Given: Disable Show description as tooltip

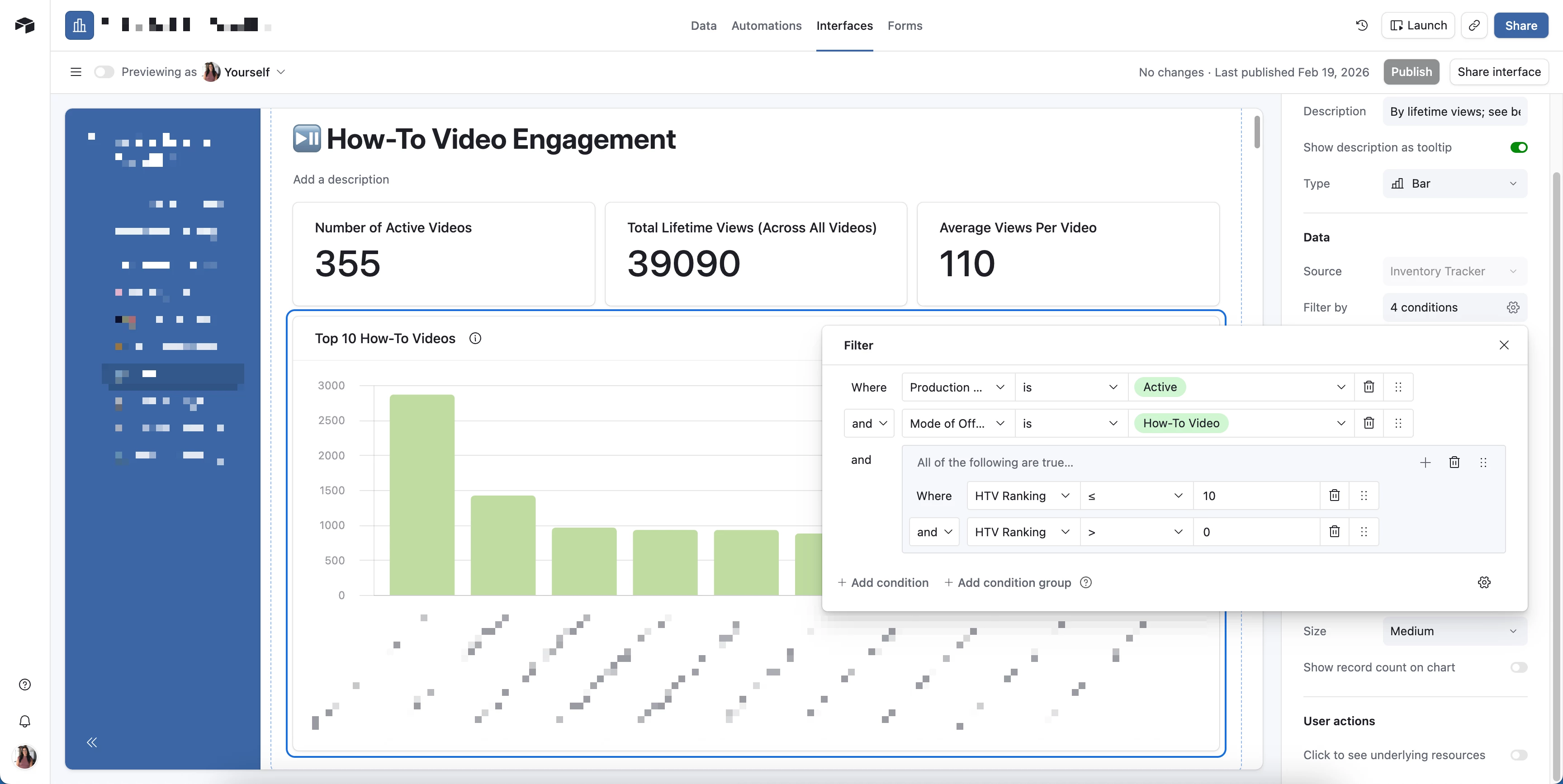Looking at the screenshot, I should [x=1518, y=147].
